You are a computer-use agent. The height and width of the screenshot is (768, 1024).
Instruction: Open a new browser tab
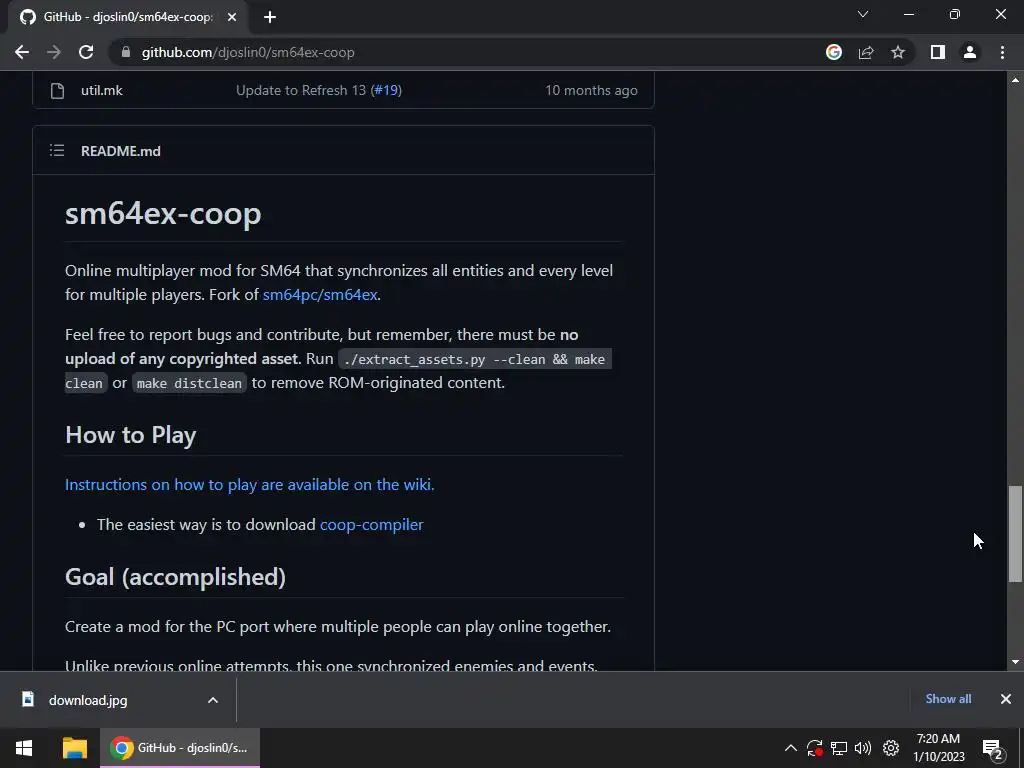coord(270,17)
